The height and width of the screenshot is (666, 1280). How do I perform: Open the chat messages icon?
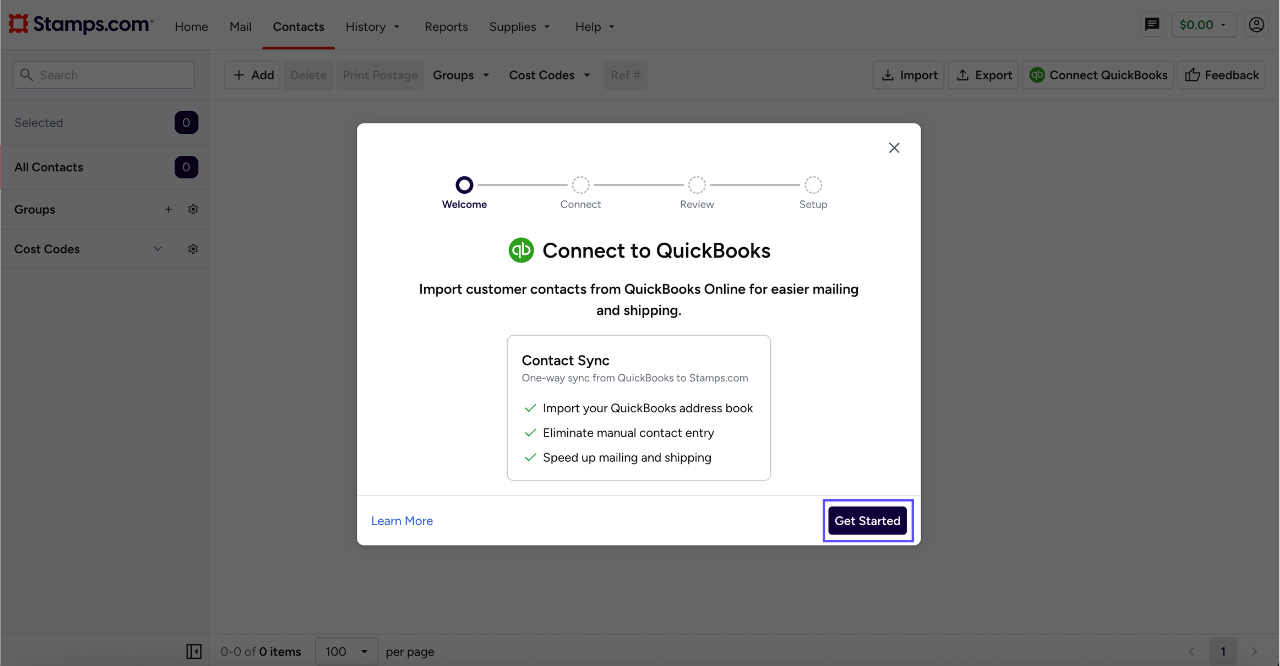coord(1152,25)
